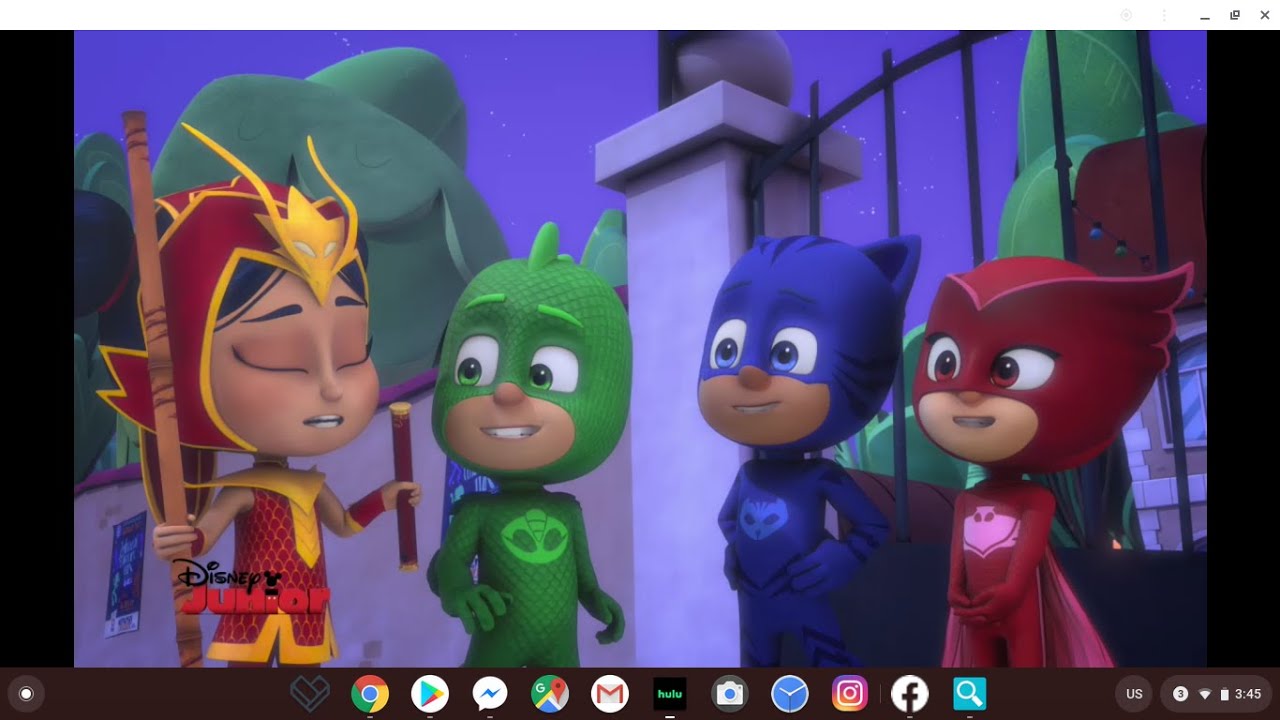Switch to the Hulu app
The height and width of the screenshot is (720, 1280).
tap(670, 694)
